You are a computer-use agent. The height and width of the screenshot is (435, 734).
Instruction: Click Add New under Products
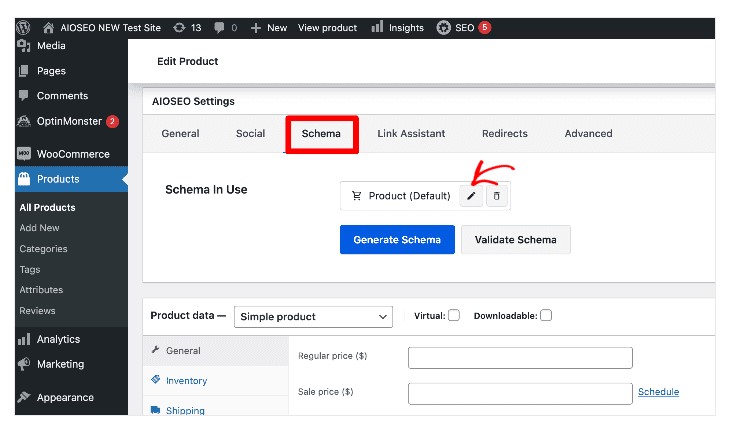point(39,228)
